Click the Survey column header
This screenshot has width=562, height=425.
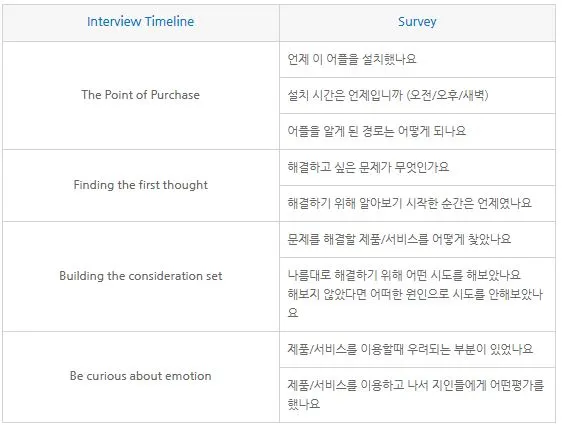(x=417, y=22)
